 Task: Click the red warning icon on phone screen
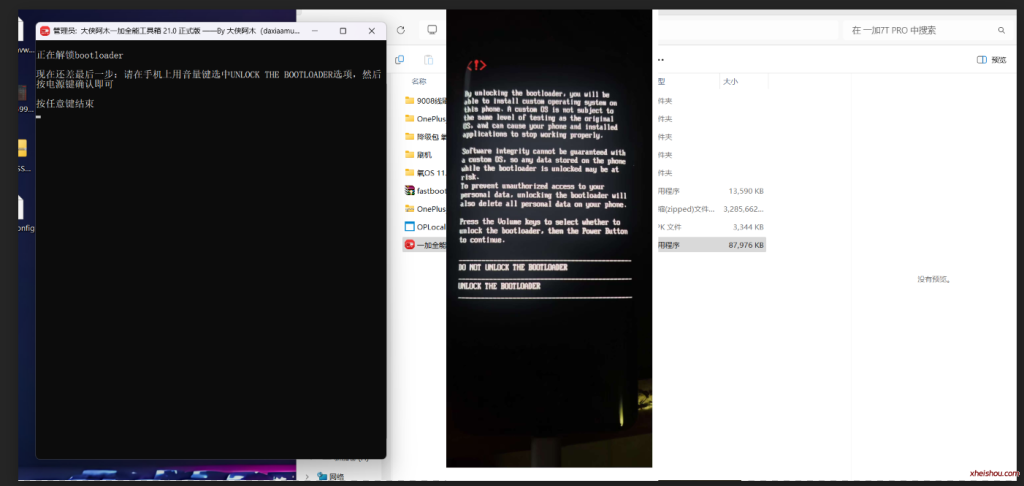coord(477,65)
